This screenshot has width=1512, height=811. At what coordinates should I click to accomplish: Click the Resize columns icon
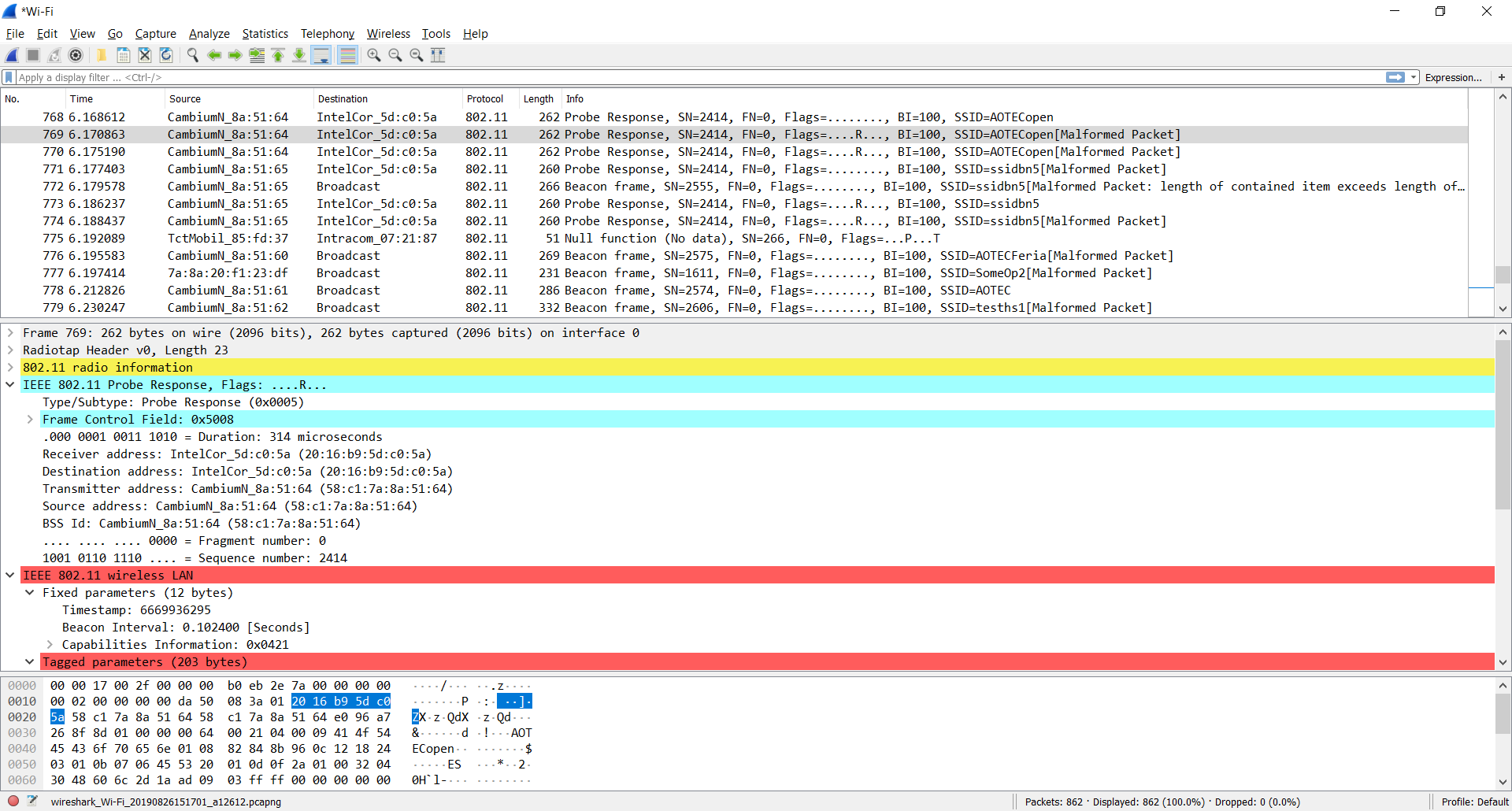(x=438, y=55)
